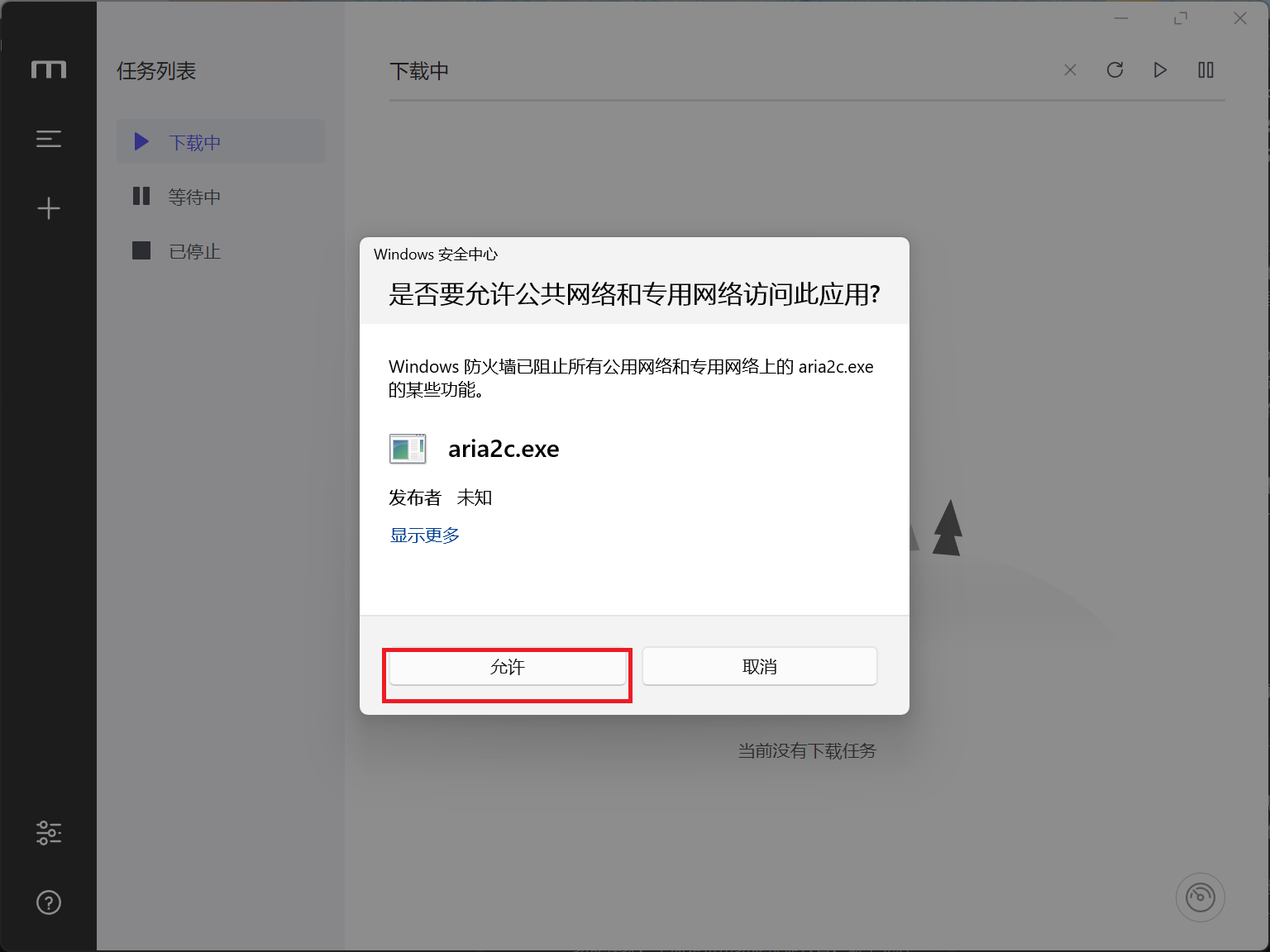This screenshot has width=1270, height=952.
Task: Click 允许 to allow network access
Action: pos(508,667)
